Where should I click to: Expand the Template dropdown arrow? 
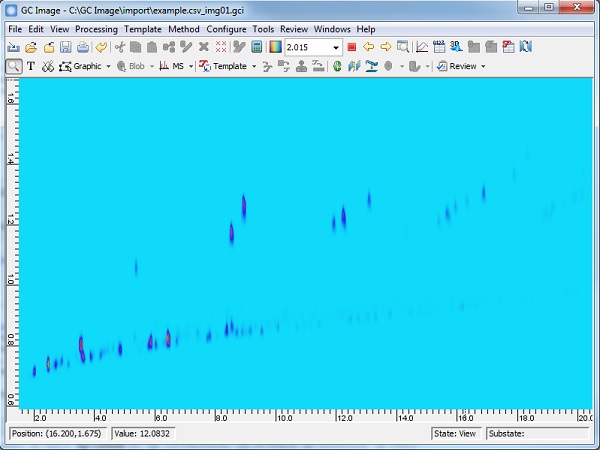pos(254,66)
